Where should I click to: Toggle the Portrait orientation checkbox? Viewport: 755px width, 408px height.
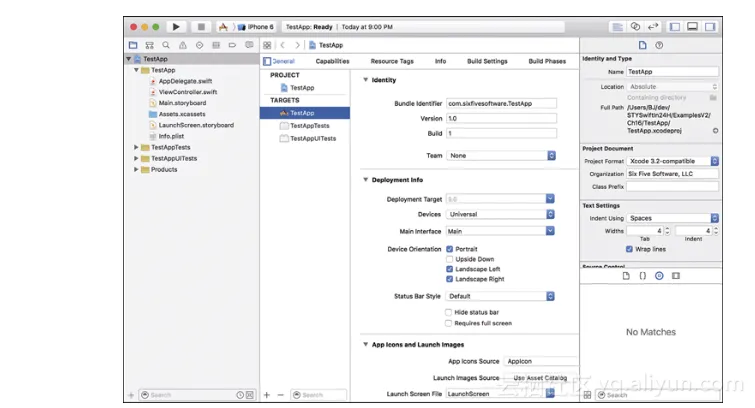click(449, 249)
